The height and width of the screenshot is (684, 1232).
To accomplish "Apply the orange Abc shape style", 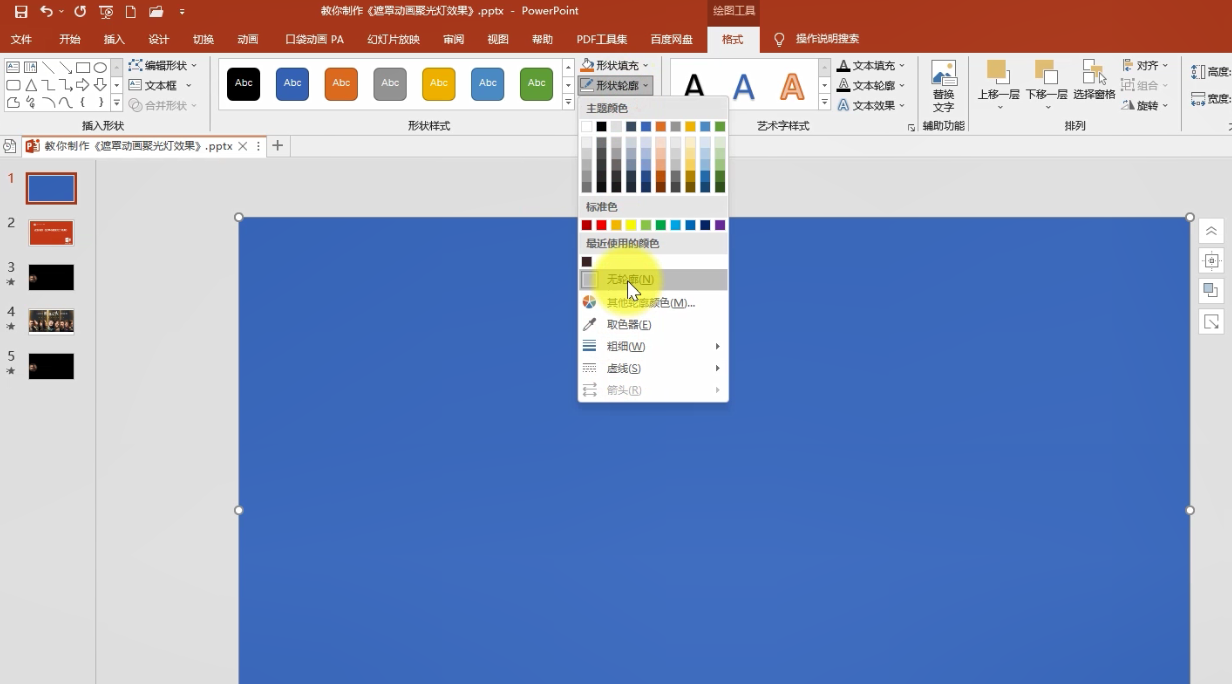I will [x=341, y=84].
